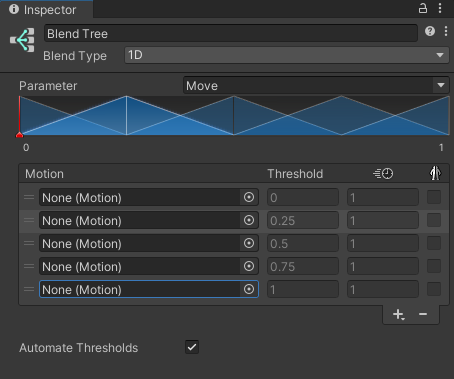The width and height of the screenshot is (454, 379).
Task: Click the graph maximum value 1
Action: (x=441, y=147)
